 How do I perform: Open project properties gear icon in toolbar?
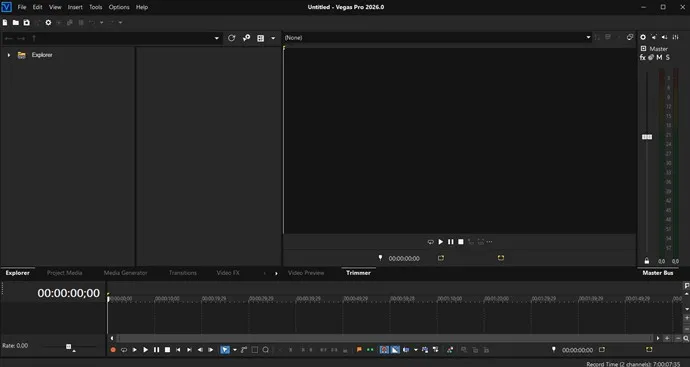click(48, 22)
